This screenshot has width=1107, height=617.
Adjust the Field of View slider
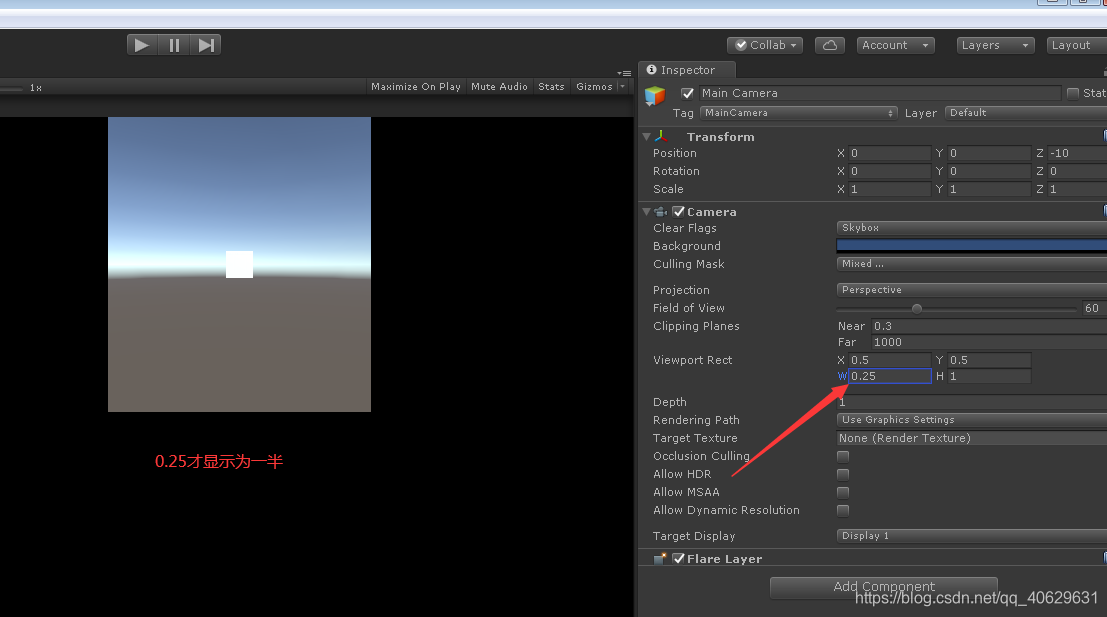tap(917, 308)
